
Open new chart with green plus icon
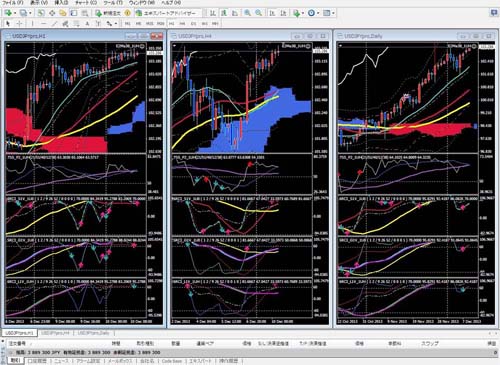tap(8, 13)
